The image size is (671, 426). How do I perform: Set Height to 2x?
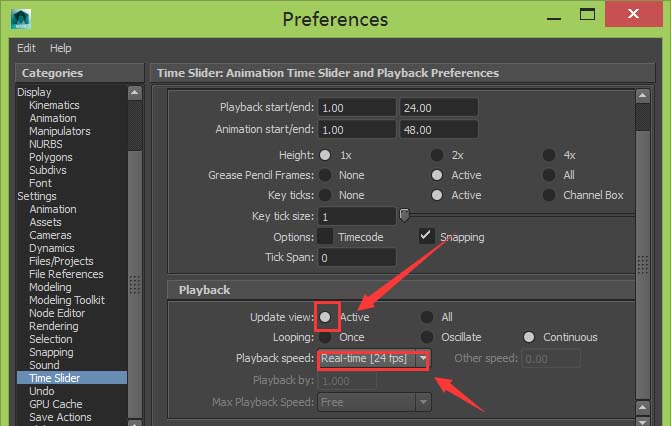pos(437,155)
